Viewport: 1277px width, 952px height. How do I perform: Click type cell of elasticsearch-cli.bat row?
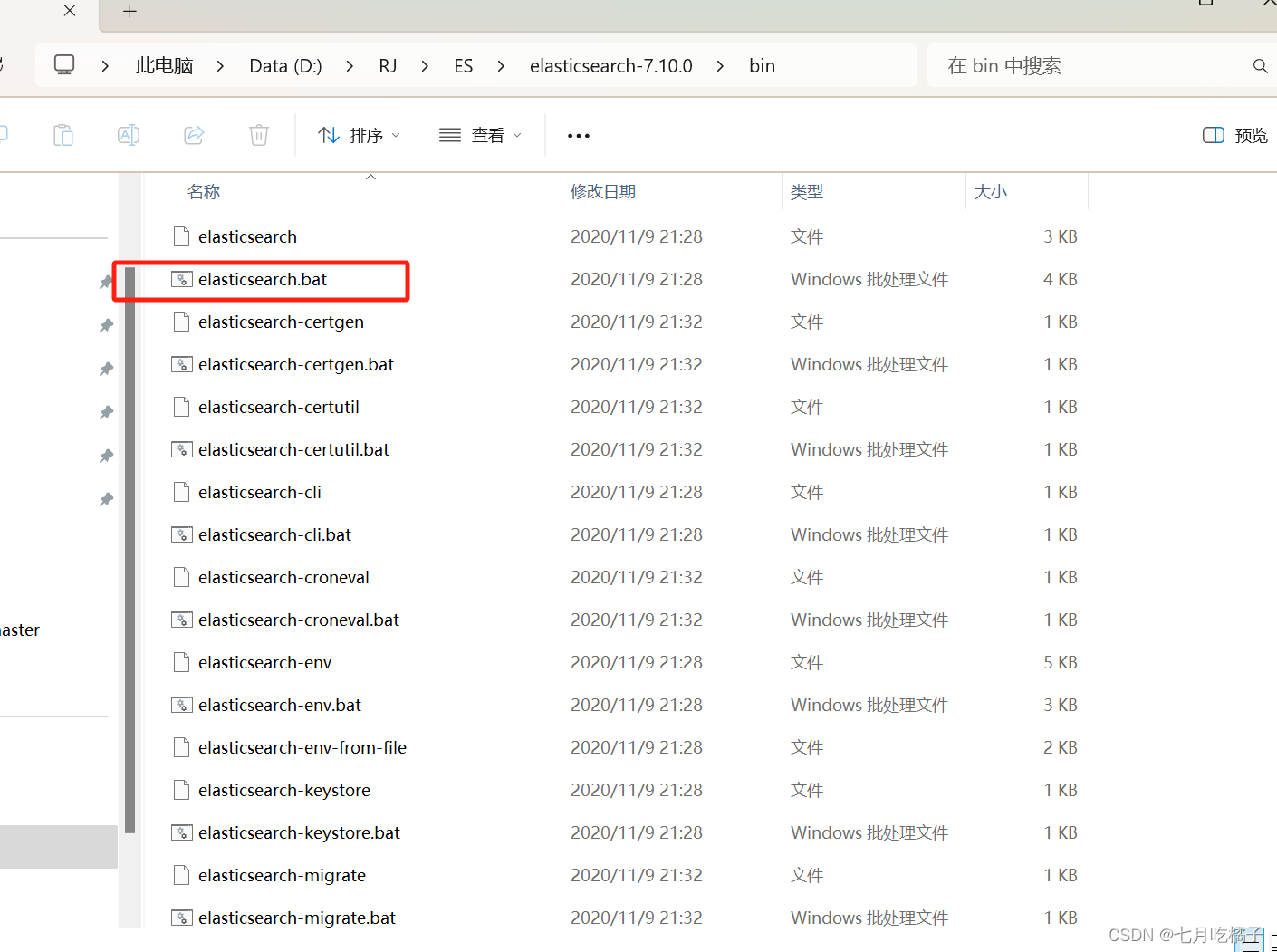coord(869,534)
